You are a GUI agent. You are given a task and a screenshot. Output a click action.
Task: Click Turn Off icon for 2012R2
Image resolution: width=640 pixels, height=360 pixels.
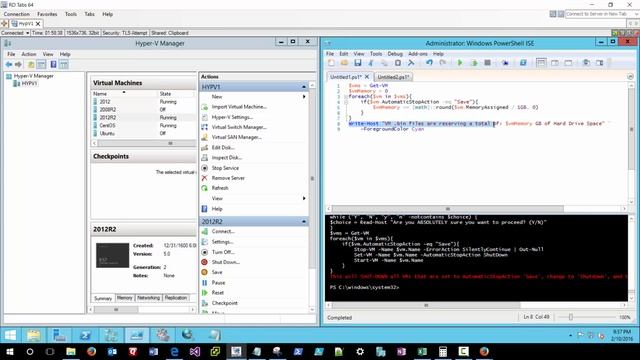[205, 252]
